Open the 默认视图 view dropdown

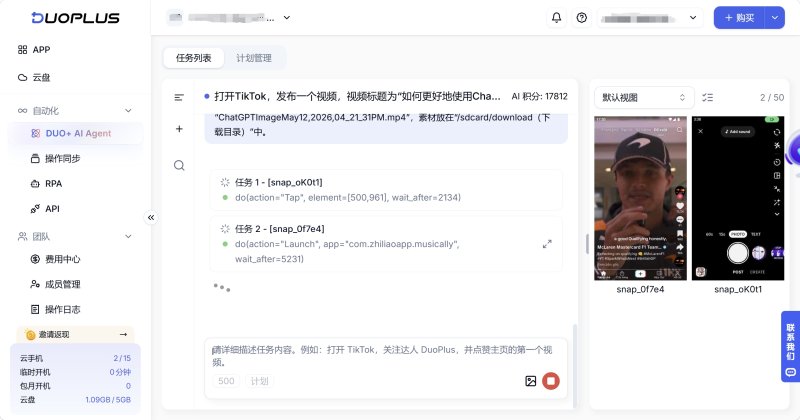(644, 97)
